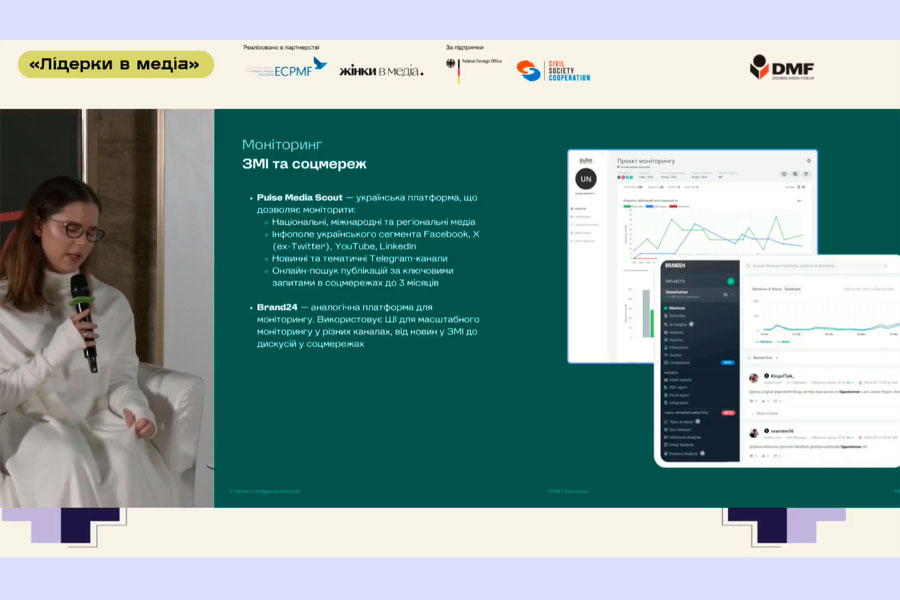900x600 pixels.
Task: Click the Civil Society Cooperation logo
Action: [553, 71]
